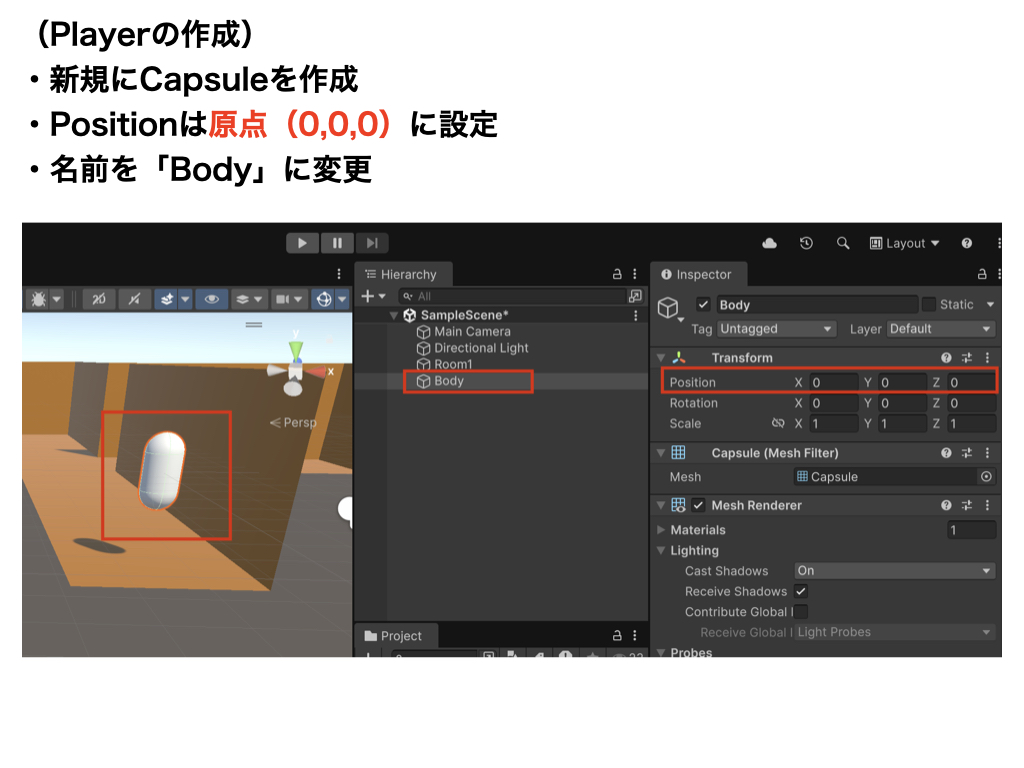Click the Play button in toolbar
The image size is (1024, 768).
click(x=302, y=243)
